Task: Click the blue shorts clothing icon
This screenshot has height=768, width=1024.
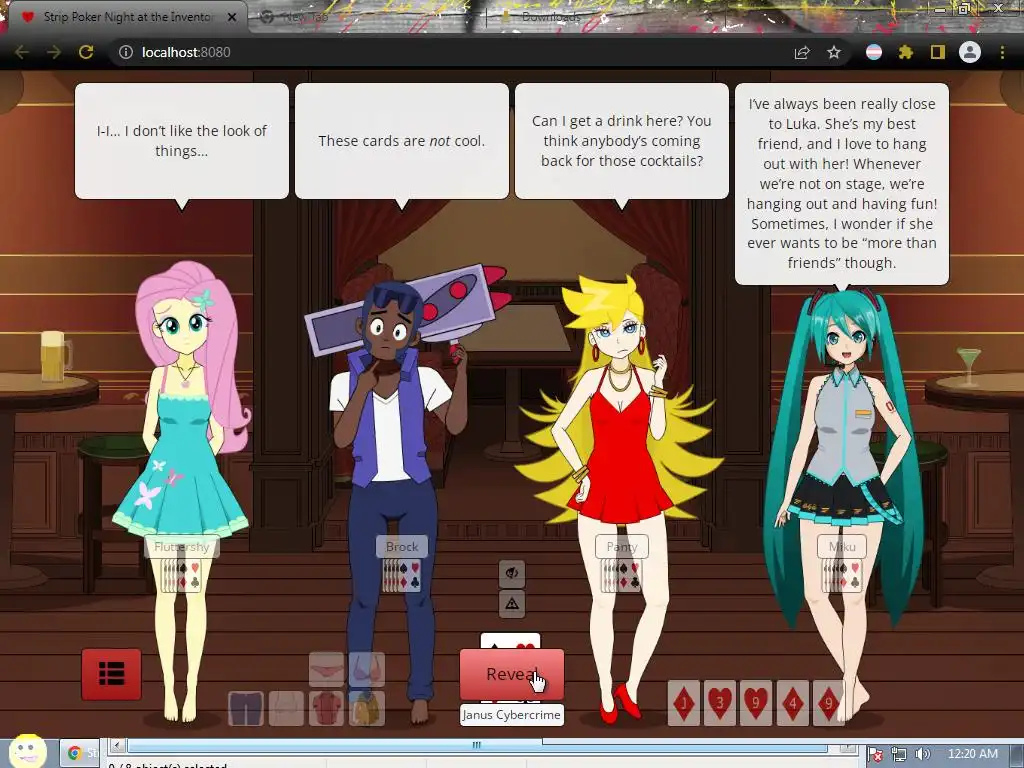Action: (246, 709)
